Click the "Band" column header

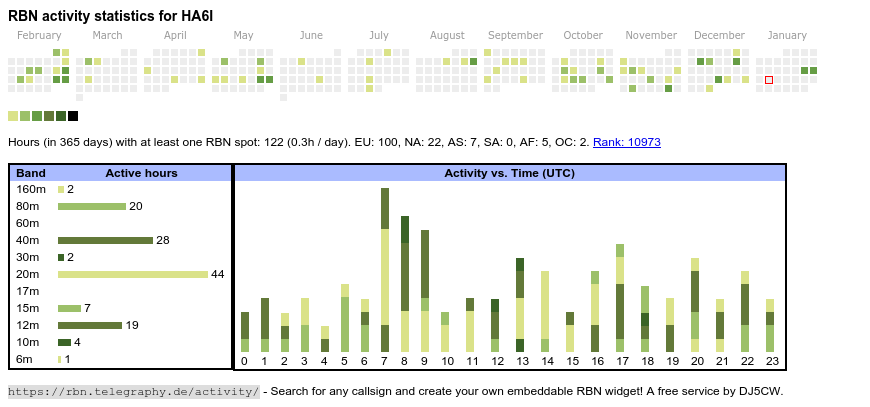point(31,173)
